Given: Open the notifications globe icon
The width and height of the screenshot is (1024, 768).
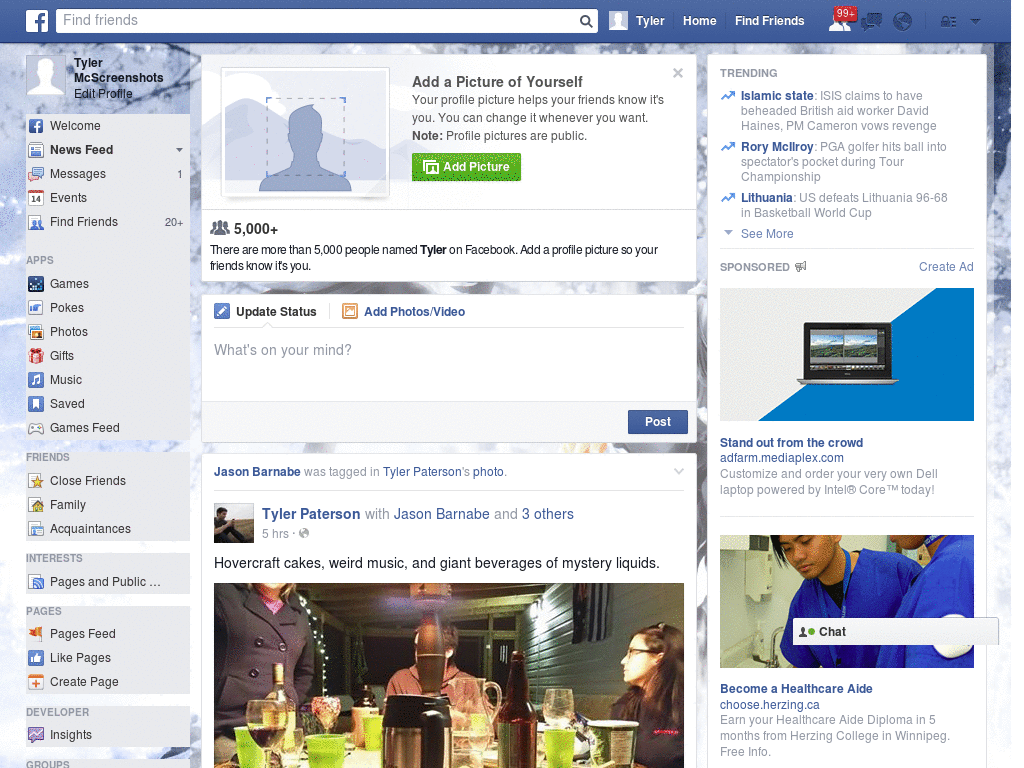Looking at the screenshot, I should pos(903,22).
